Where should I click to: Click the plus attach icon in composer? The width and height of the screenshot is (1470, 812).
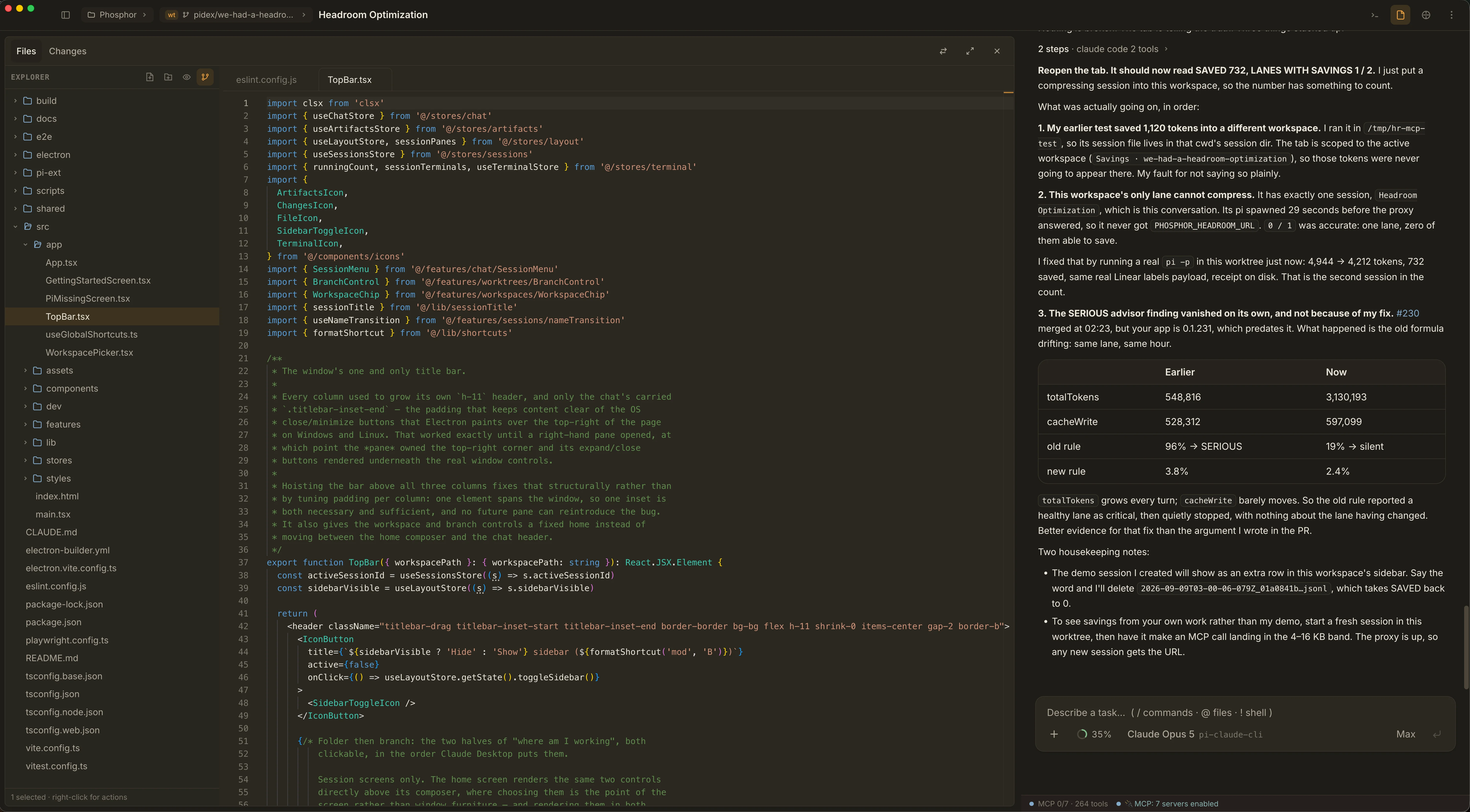(x=1054, y=735)
